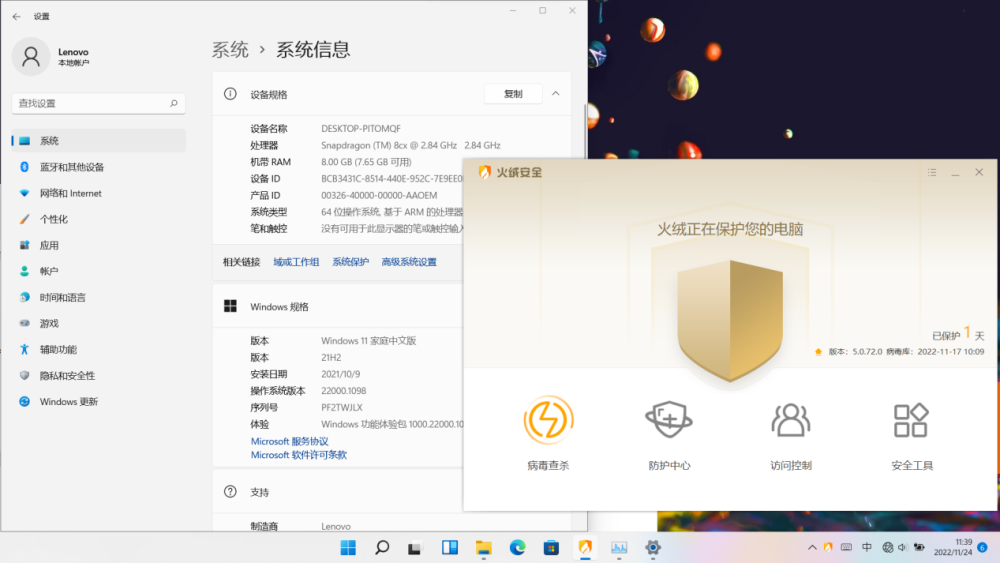Click serial number PF2TWJLX
This screenshot has height=563, width=1000.
pos(342,407)
